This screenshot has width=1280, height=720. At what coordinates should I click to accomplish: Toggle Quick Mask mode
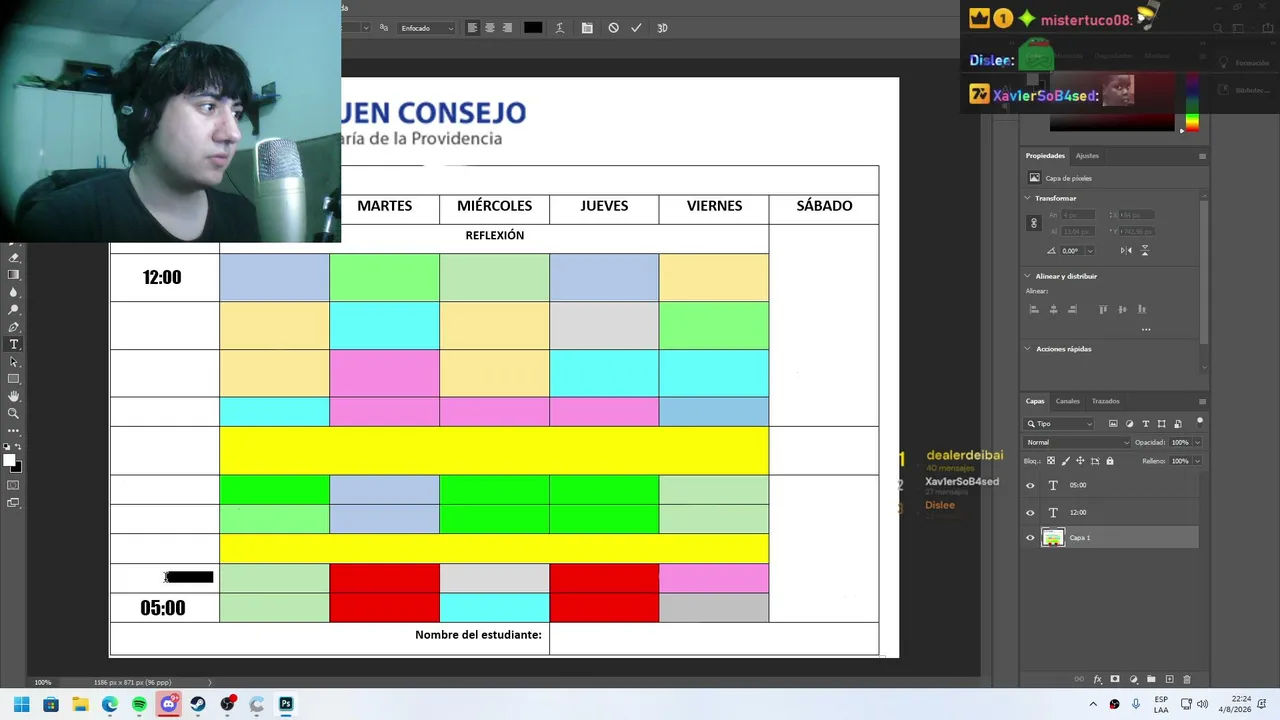14,485
